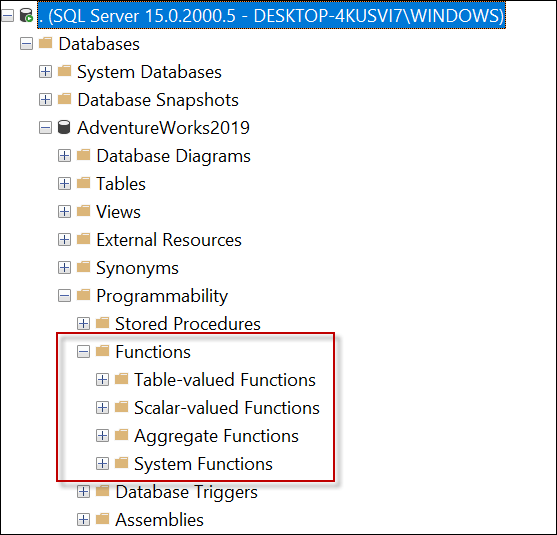Click the Table-valued Functions folder icon
Screen dimensions: 557x535
pyautogui.click(x=121, y=379)
